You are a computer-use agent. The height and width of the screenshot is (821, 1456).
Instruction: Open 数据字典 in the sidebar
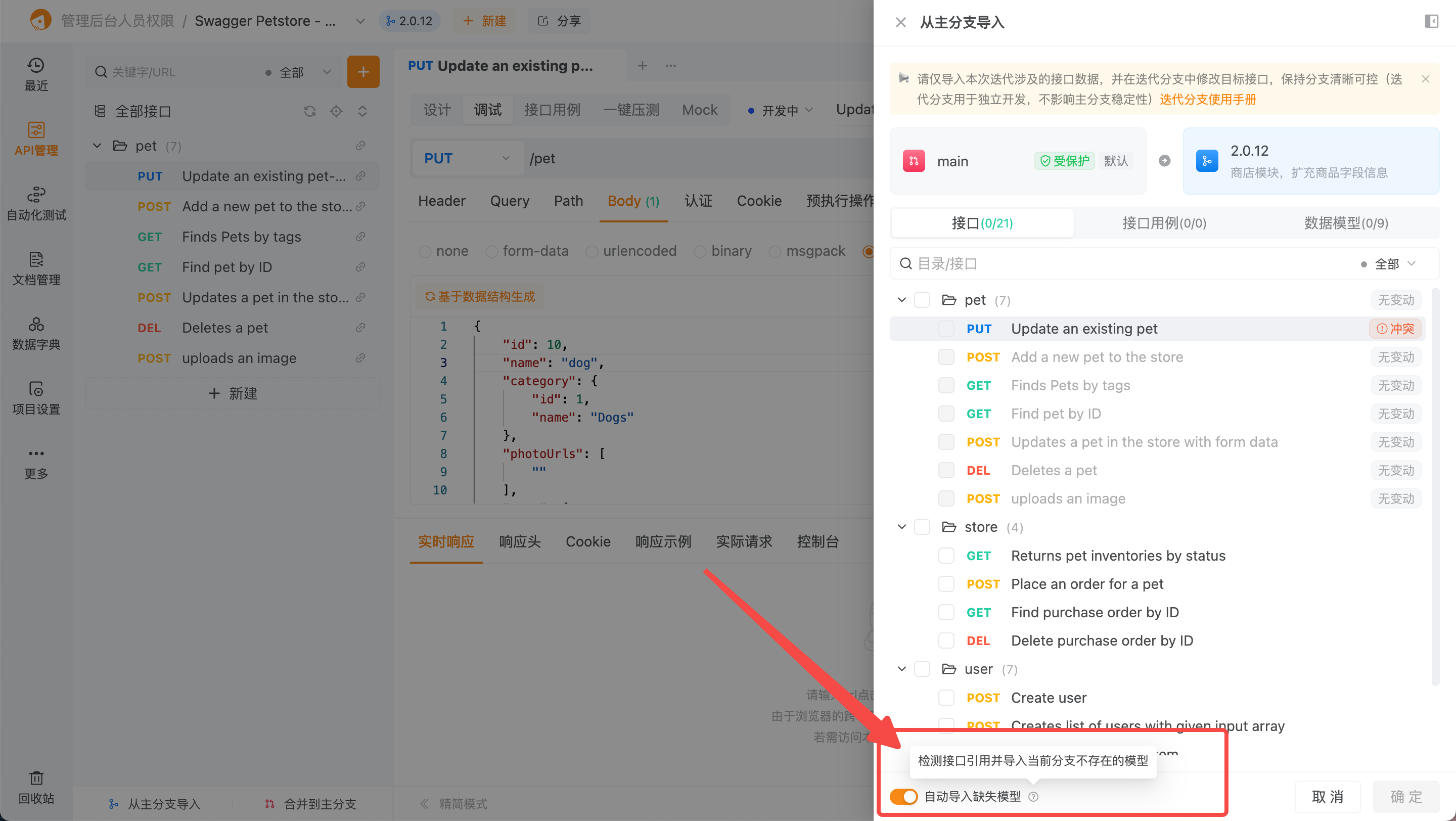[36, 333]
